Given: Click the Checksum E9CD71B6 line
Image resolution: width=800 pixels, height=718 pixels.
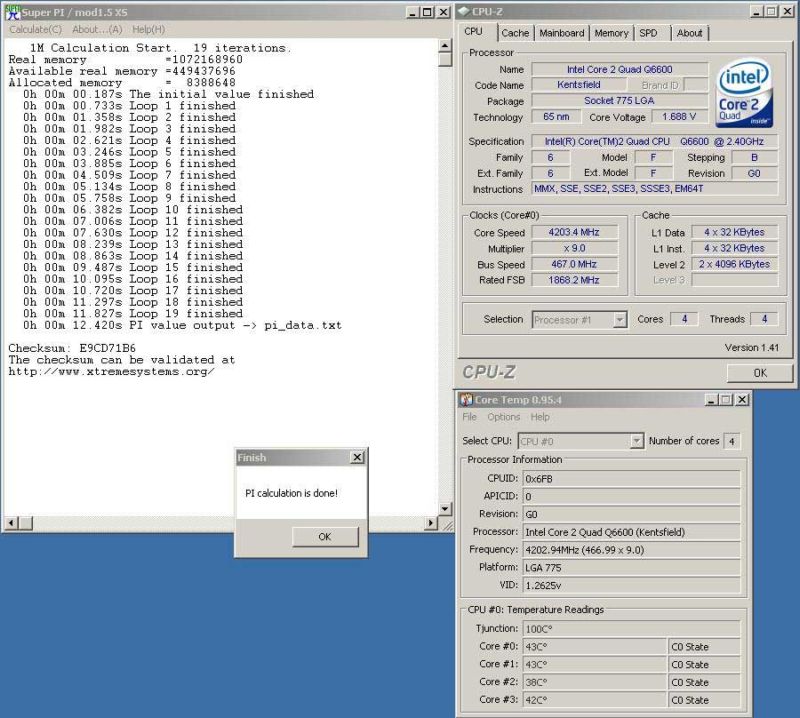Looking at the screenshot, I should click(72, 348).
